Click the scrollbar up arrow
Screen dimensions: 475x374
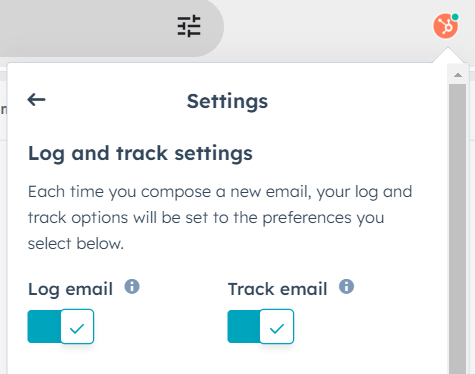458,75
